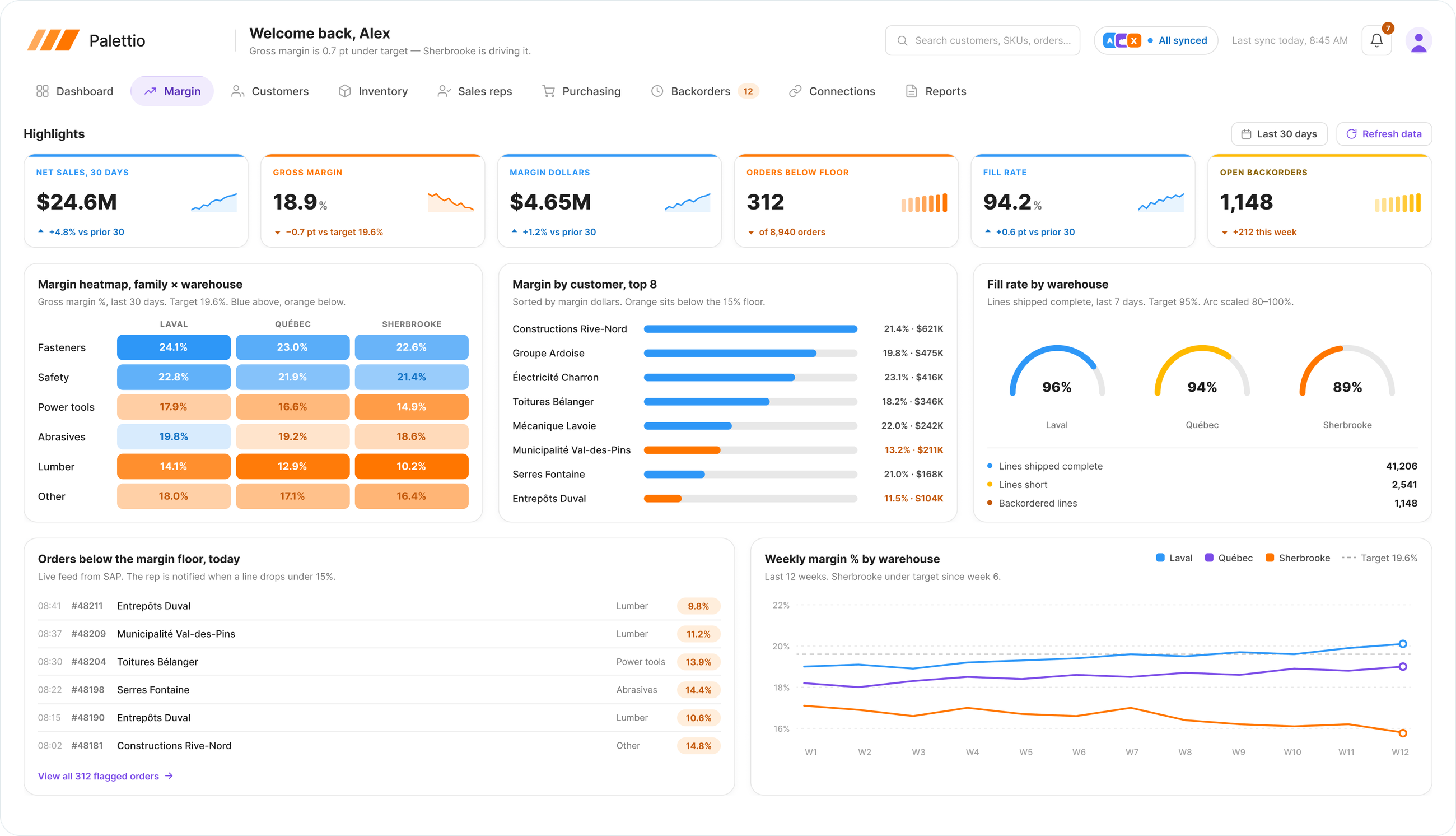Image resolution: width=1456 pixels, height=836 pixels.
Task: Click the calendar icon in Last 30 days
Action: (x=1245, y=134)
